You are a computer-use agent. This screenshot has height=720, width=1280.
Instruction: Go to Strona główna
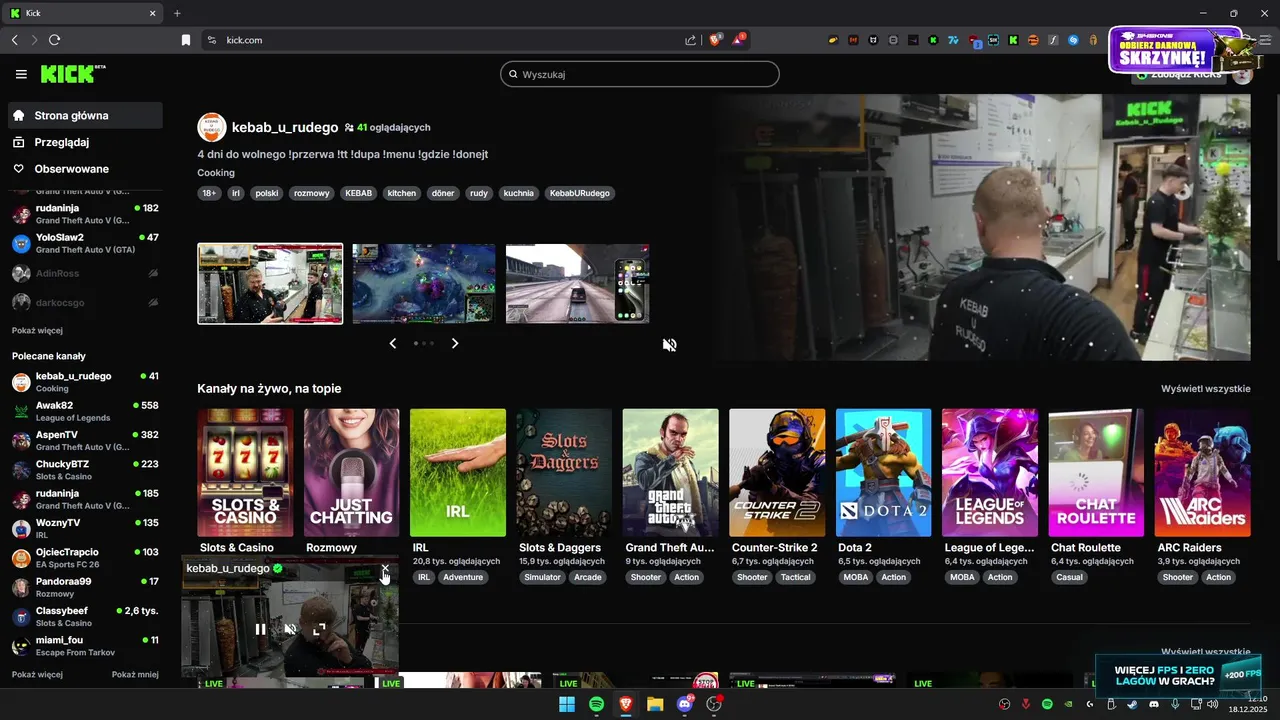85,115
